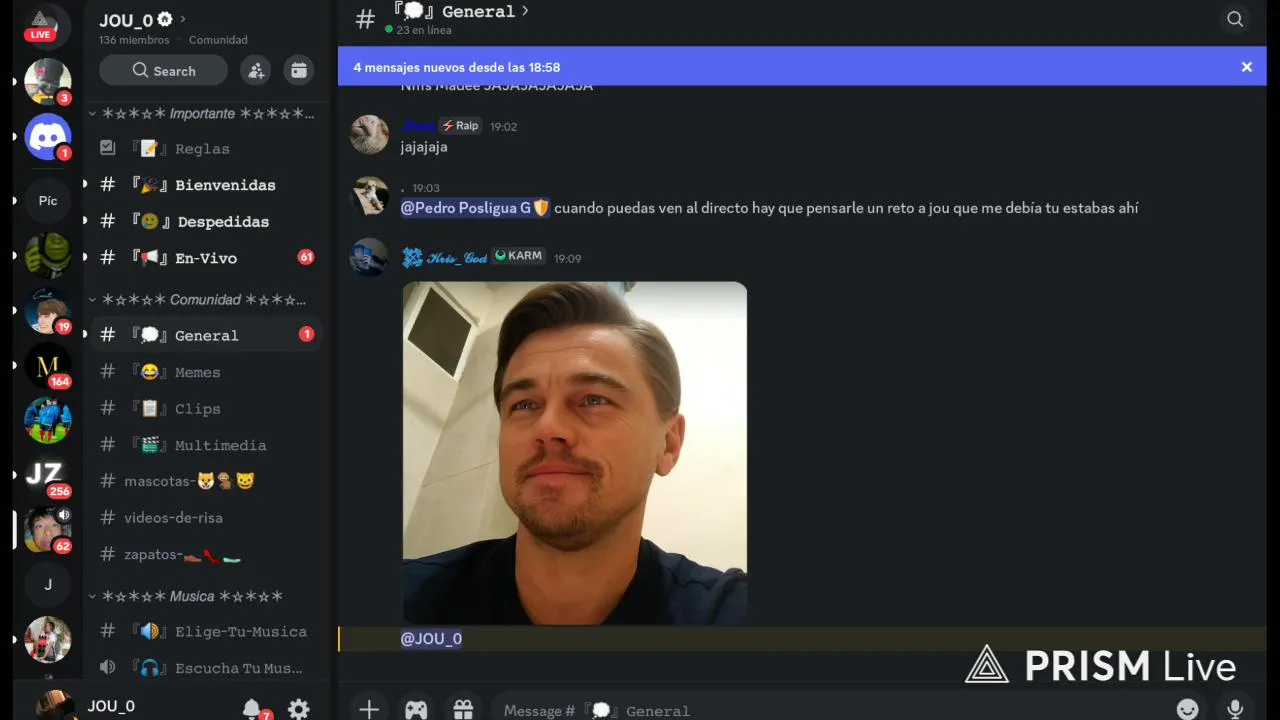Click the invite members icon

click(256, 70)
